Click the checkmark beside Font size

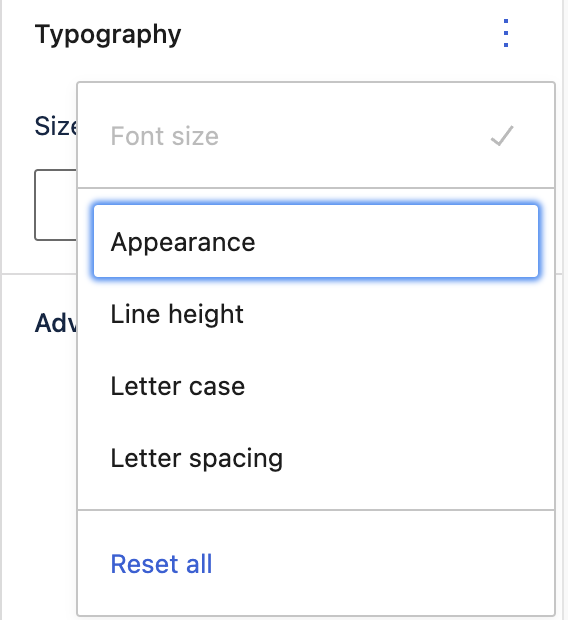pyautogui.click(x=502, y=136)
